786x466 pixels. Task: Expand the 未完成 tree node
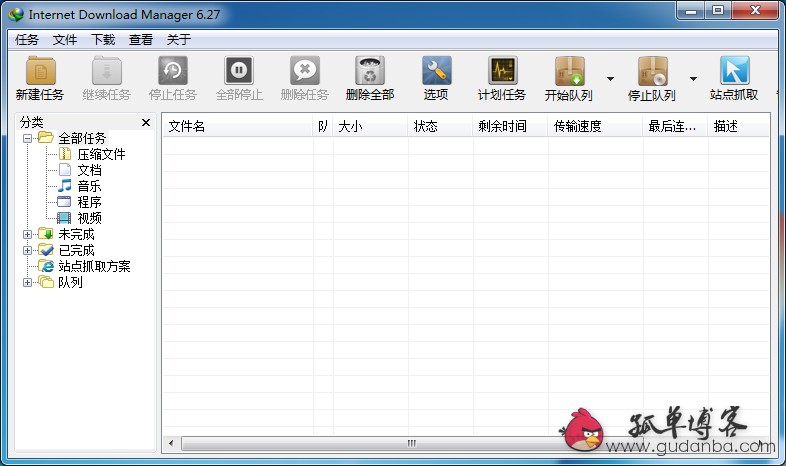(x=28, y=234)
